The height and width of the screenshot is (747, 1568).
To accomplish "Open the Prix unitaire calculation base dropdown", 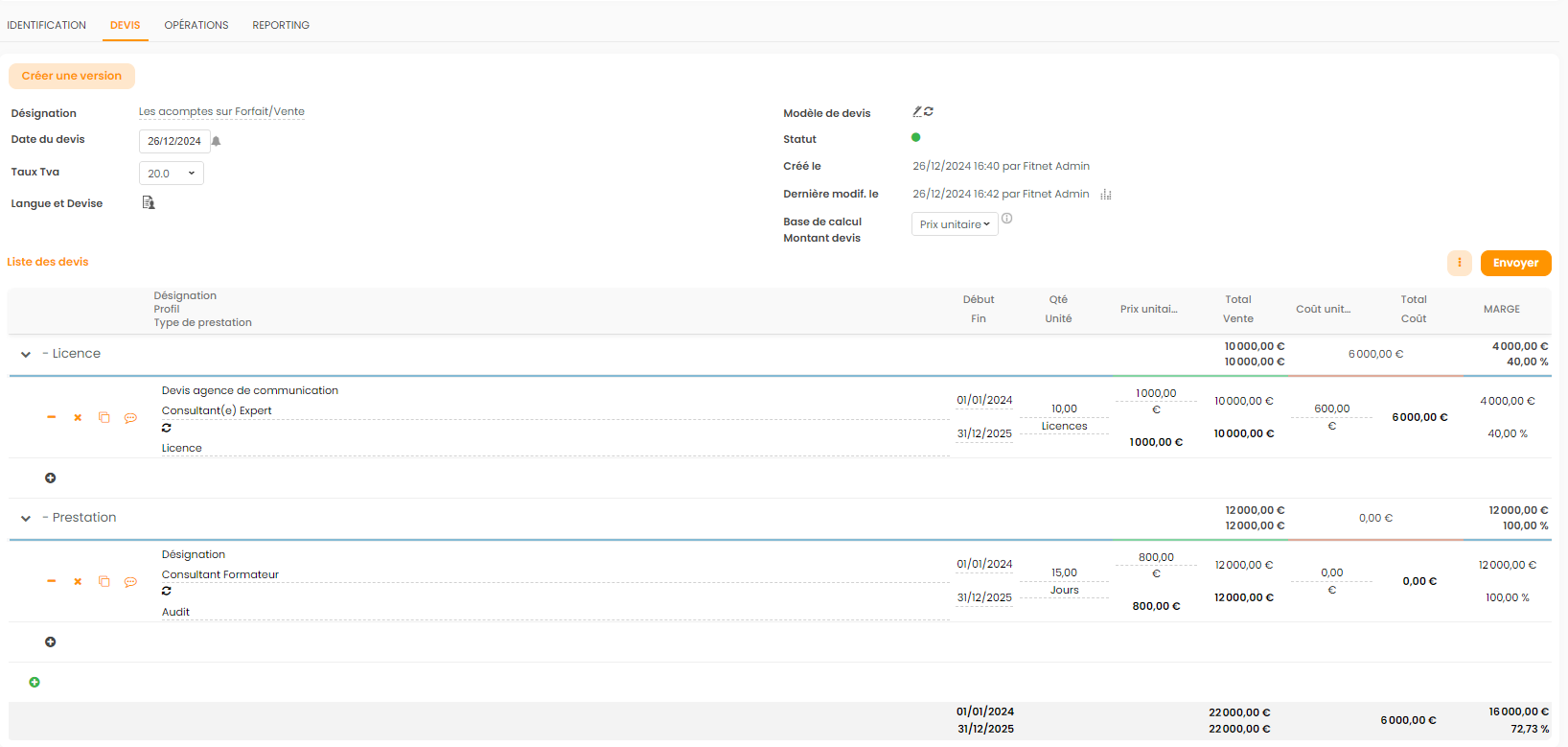I will tap(954, 224).
